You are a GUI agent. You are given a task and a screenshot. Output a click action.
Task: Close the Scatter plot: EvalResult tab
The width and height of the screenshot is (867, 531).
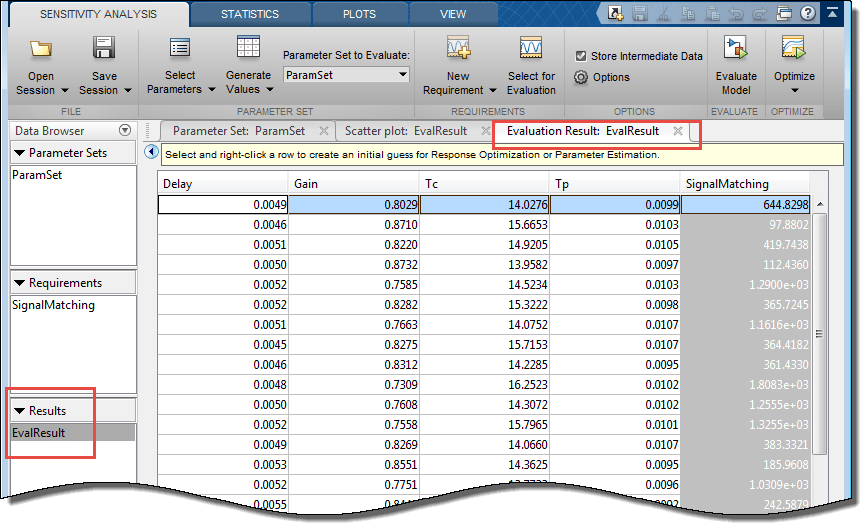[485, 131]
